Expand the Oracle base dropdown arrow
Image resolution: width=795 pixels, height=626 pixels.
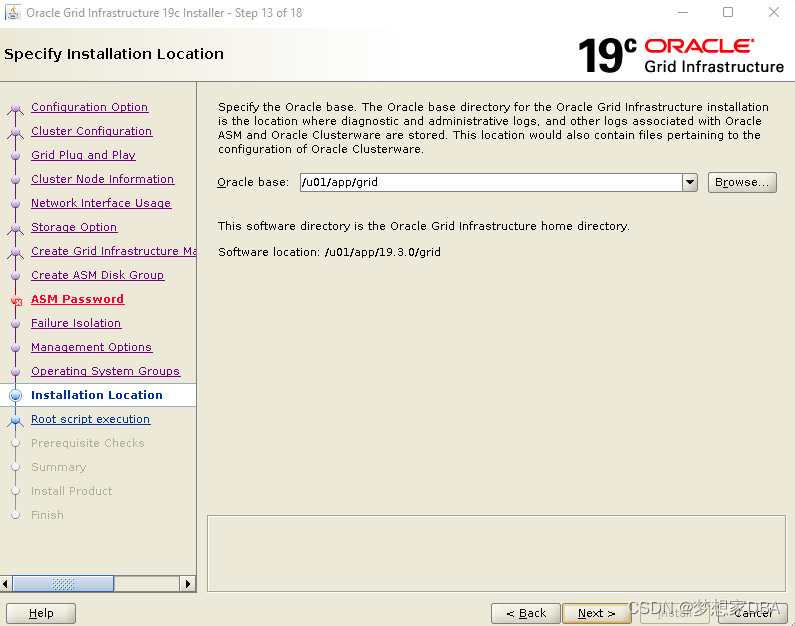point(690,182)
